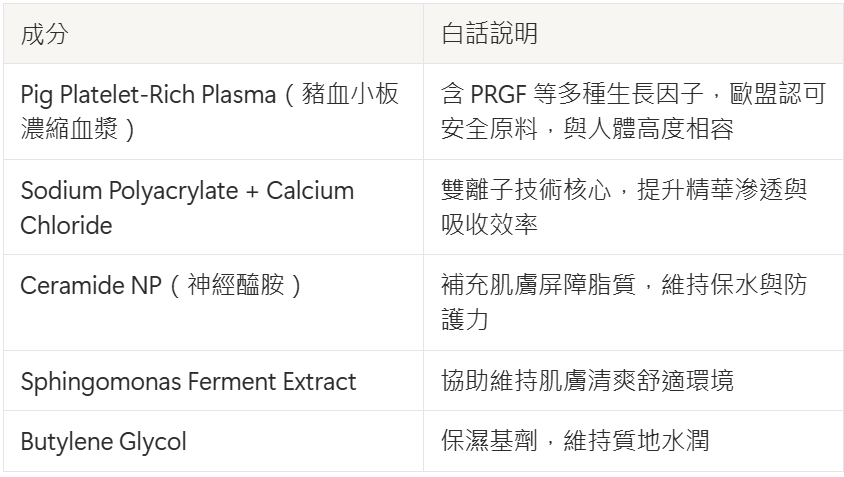This screenshot has height=477, width=844.
Task: Click the Sodium Polyacrylate text
Action: (124, 191)
